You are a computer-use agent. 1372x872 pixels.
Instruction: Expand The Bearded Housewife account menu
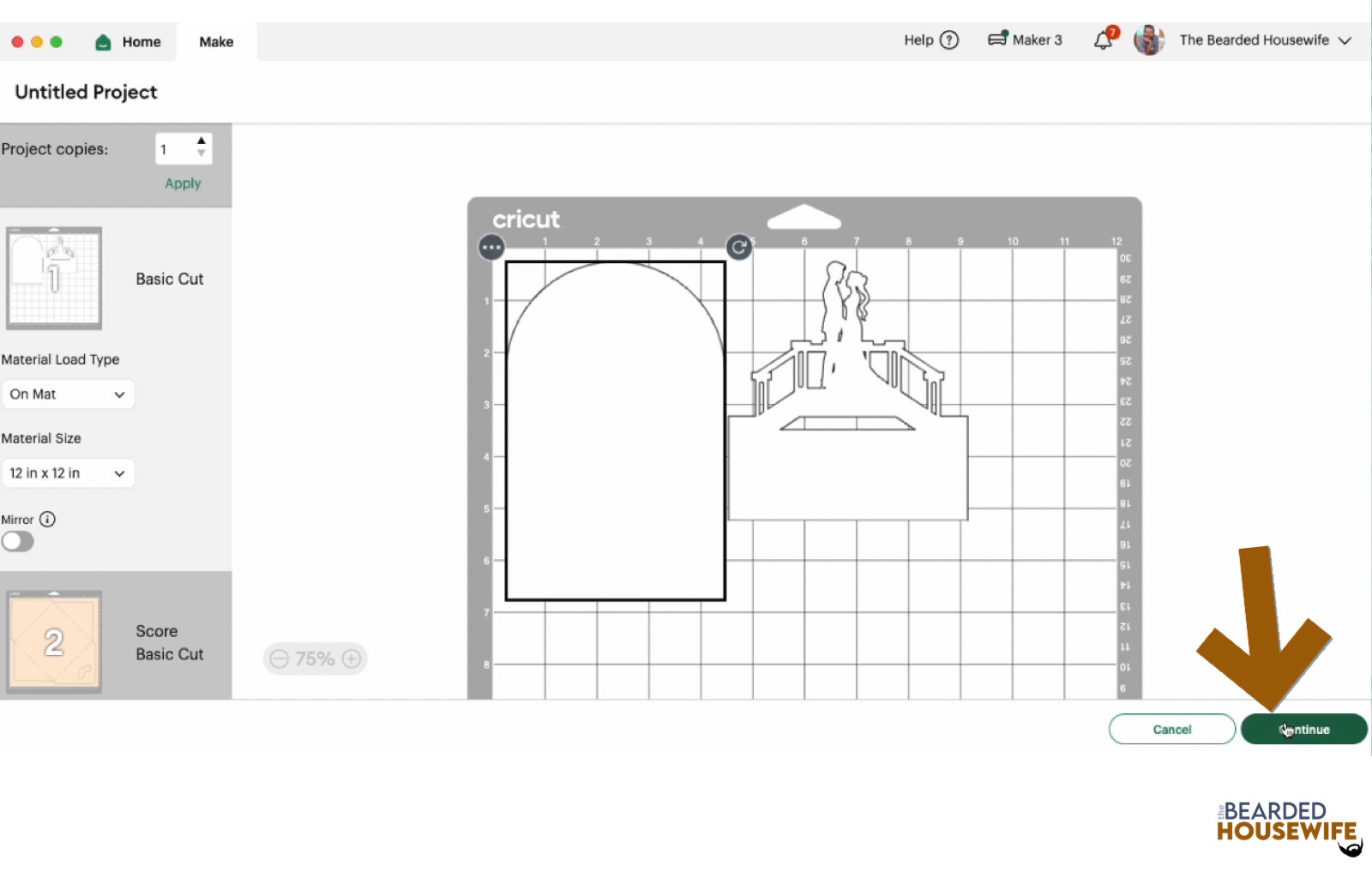[1345, 40]
